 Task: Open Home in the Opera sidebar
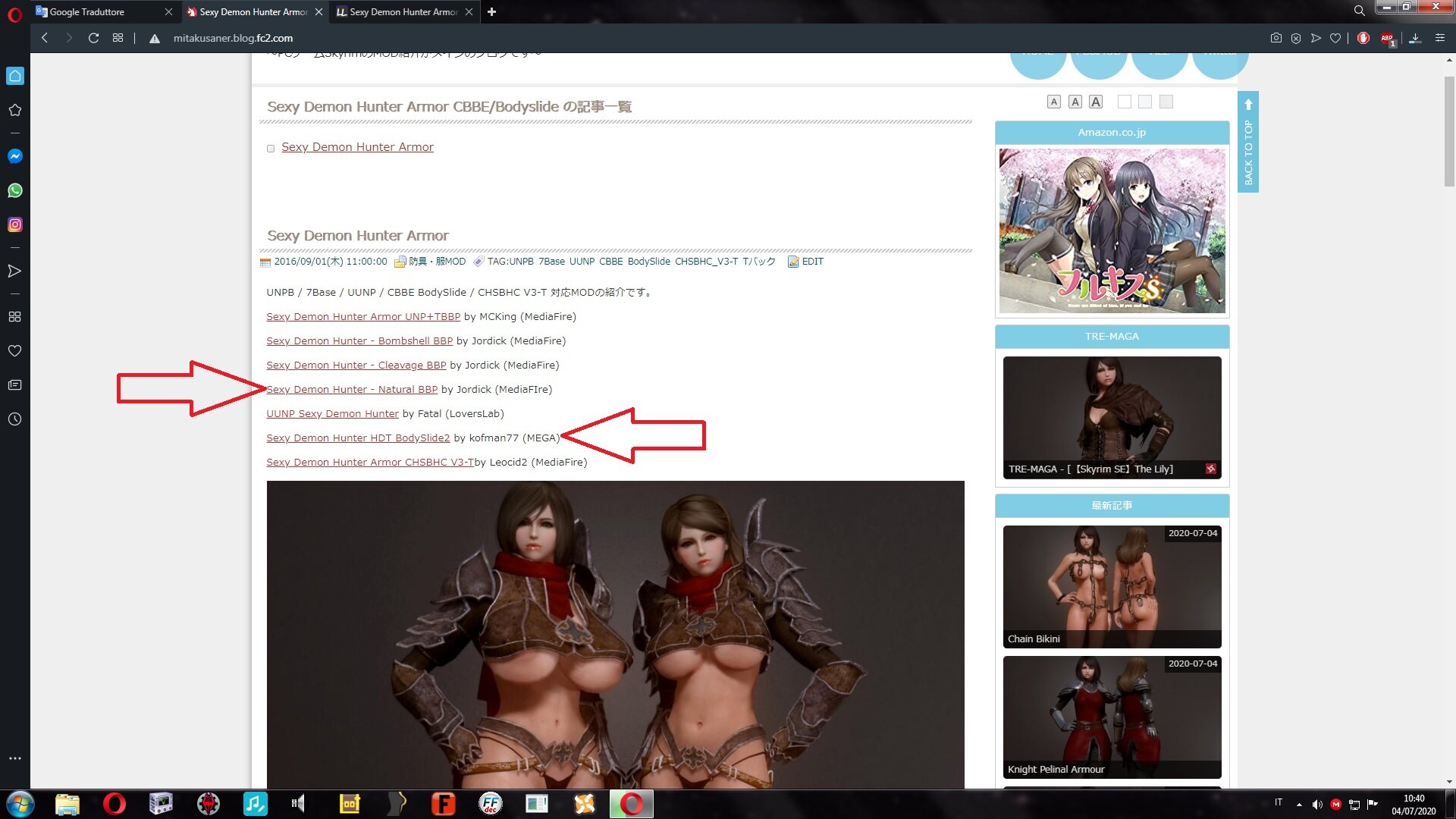15,76
